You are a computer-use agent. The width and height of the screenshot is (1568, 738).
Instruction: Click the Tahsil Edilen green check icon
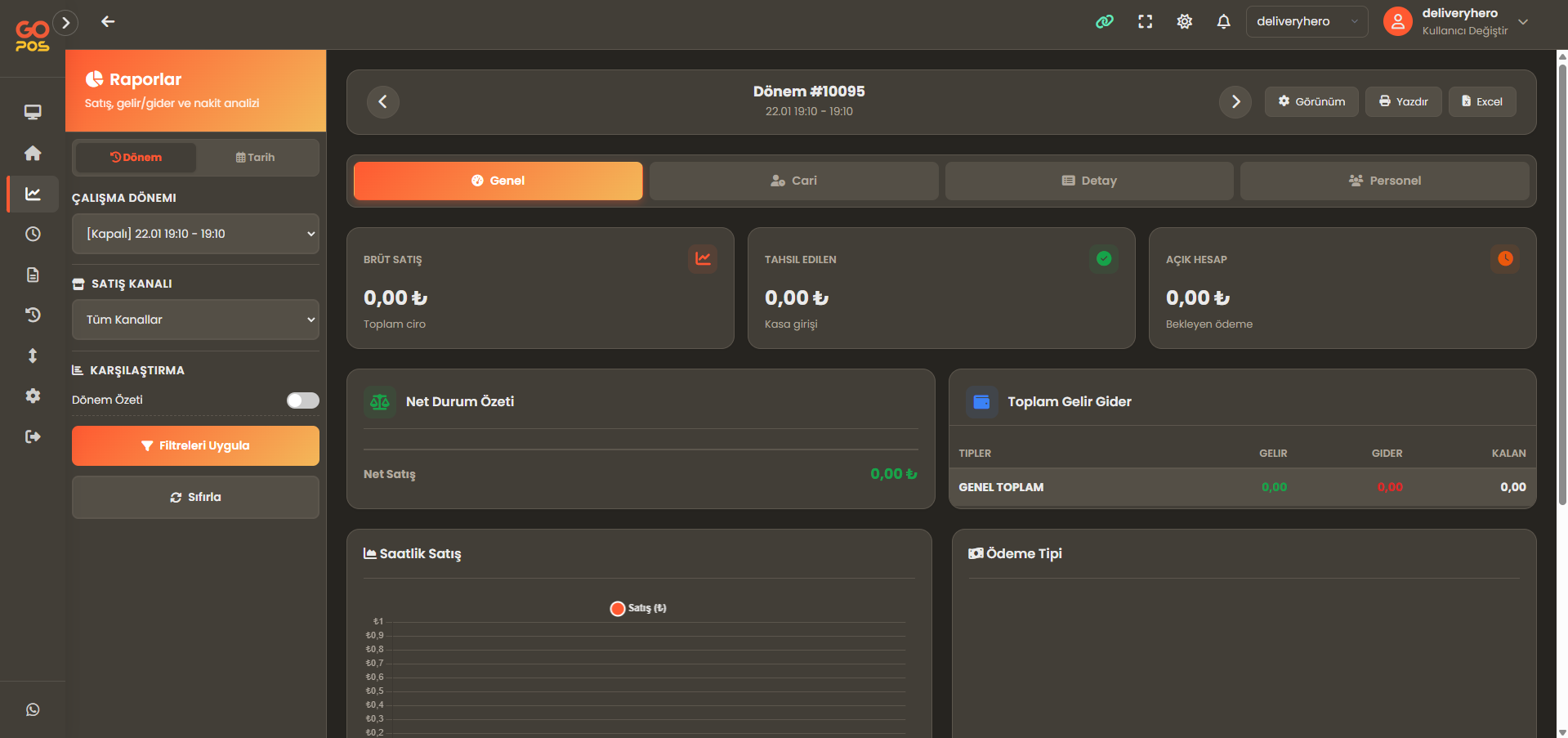(1104, 259)
